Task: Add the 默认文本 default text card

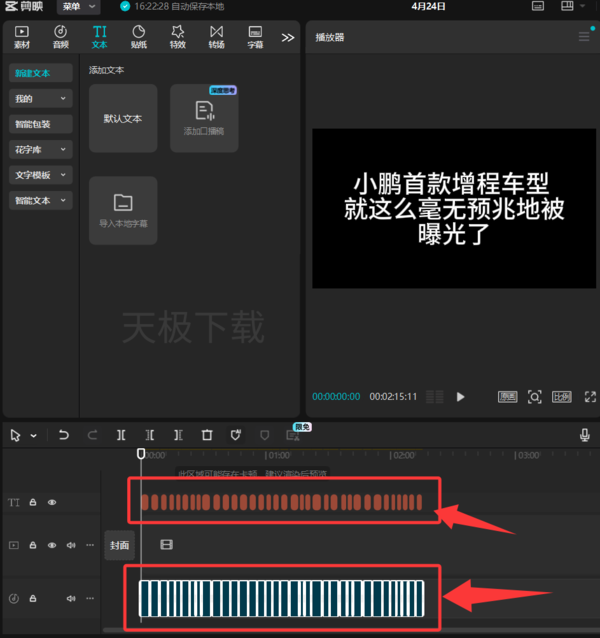Action: [x=123, y=118]
